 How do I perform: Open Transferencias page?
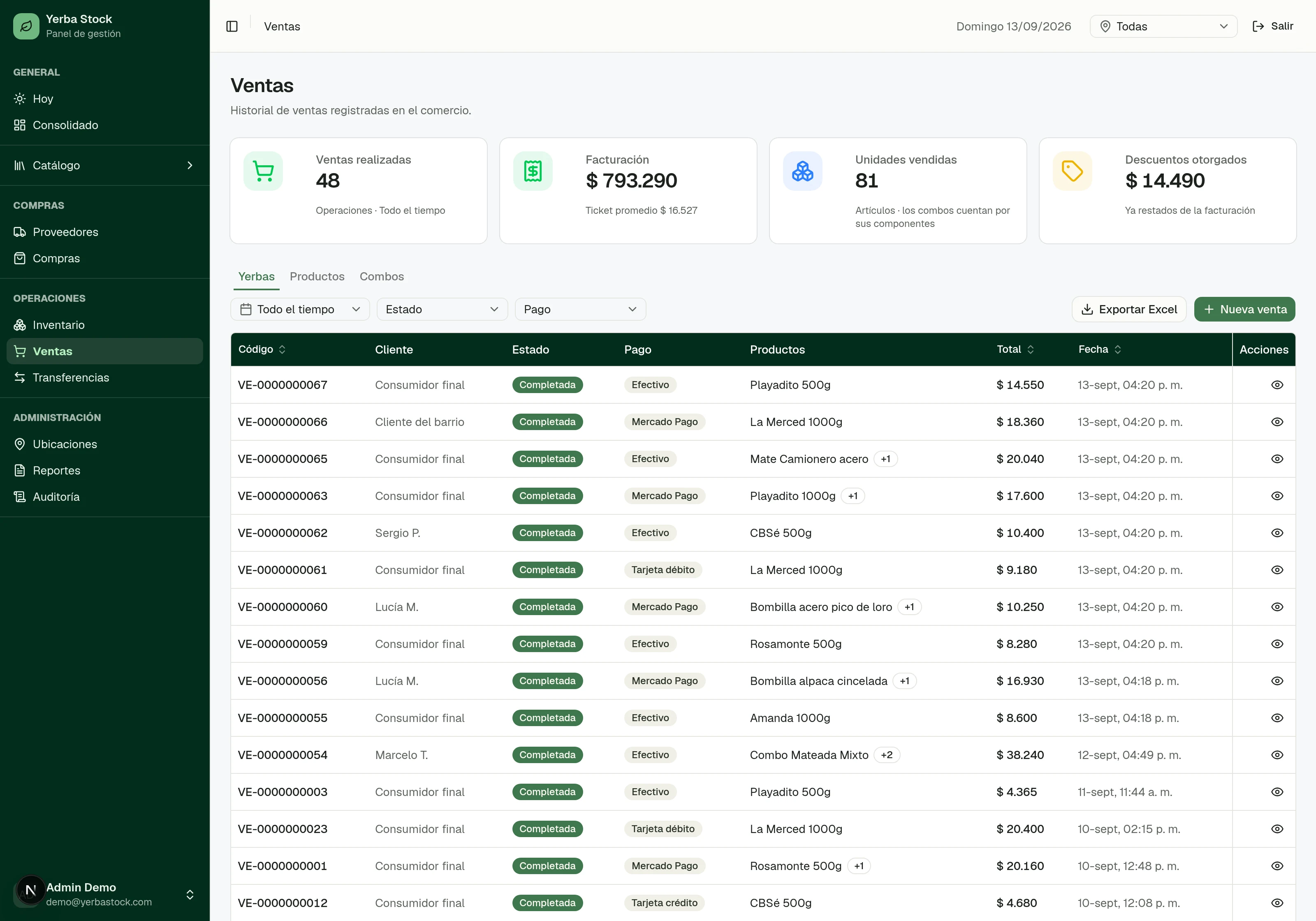coord(105,377)
